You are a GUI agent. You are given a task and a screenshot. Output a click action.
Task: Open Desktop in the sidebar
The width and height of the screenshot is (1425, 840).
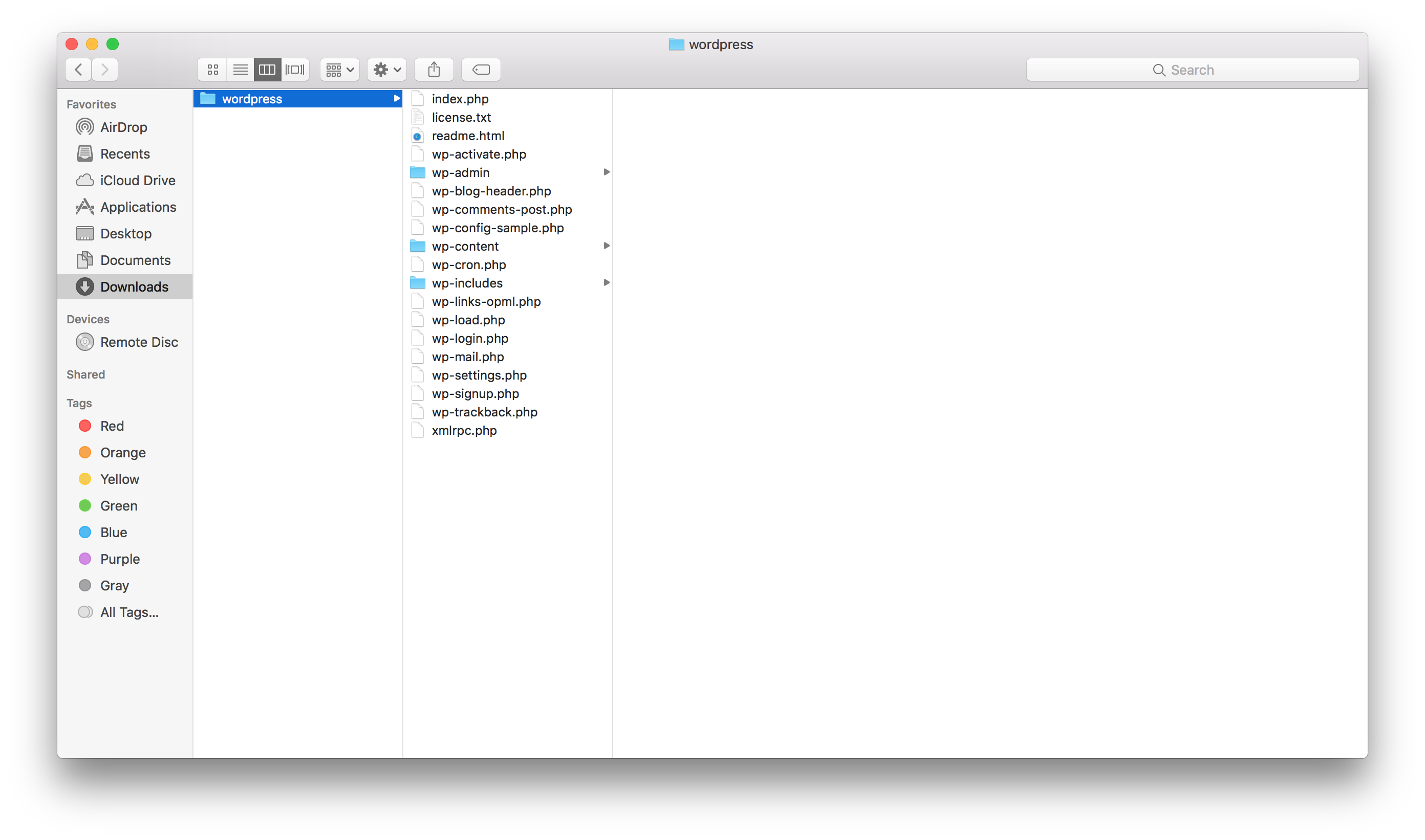[x=124, y=234]
